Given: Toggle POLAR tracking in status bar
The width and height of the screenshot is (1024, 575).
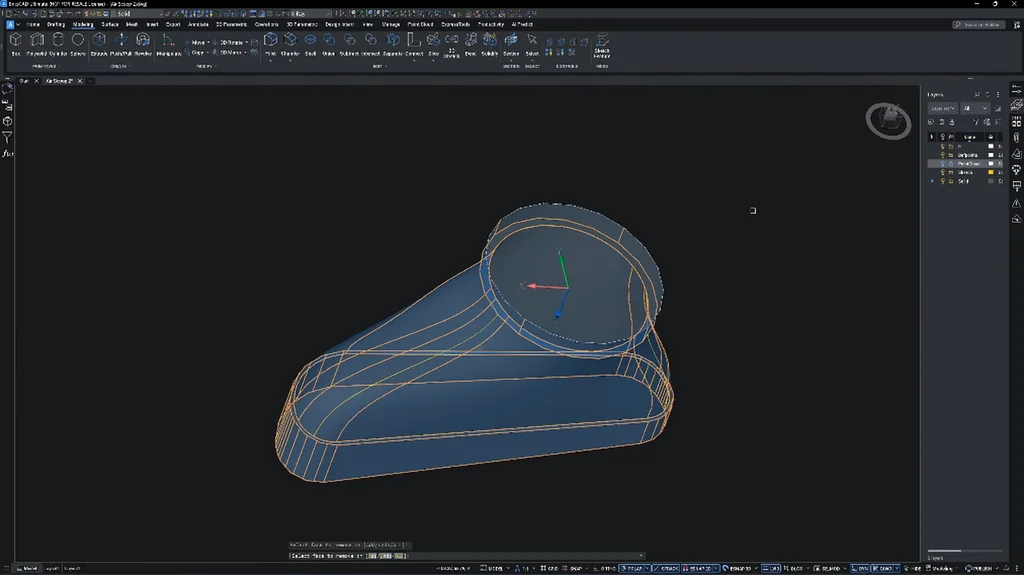Looking at the screenshot, I should [632, 568].
